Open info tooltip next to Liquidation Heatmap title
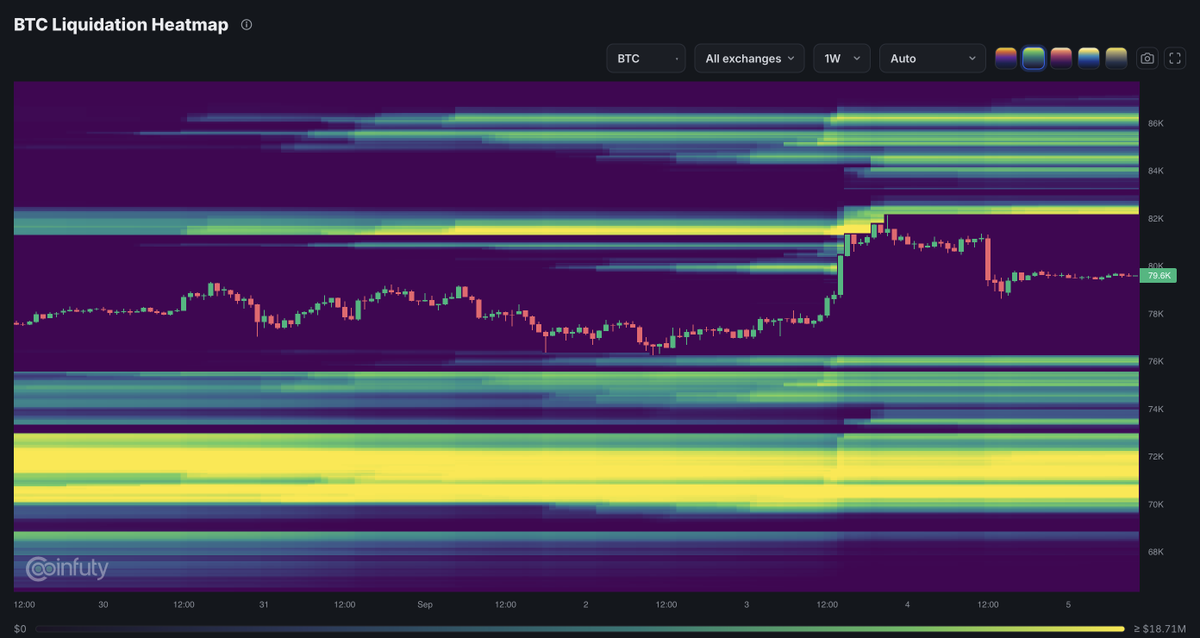 click(247, 24)
